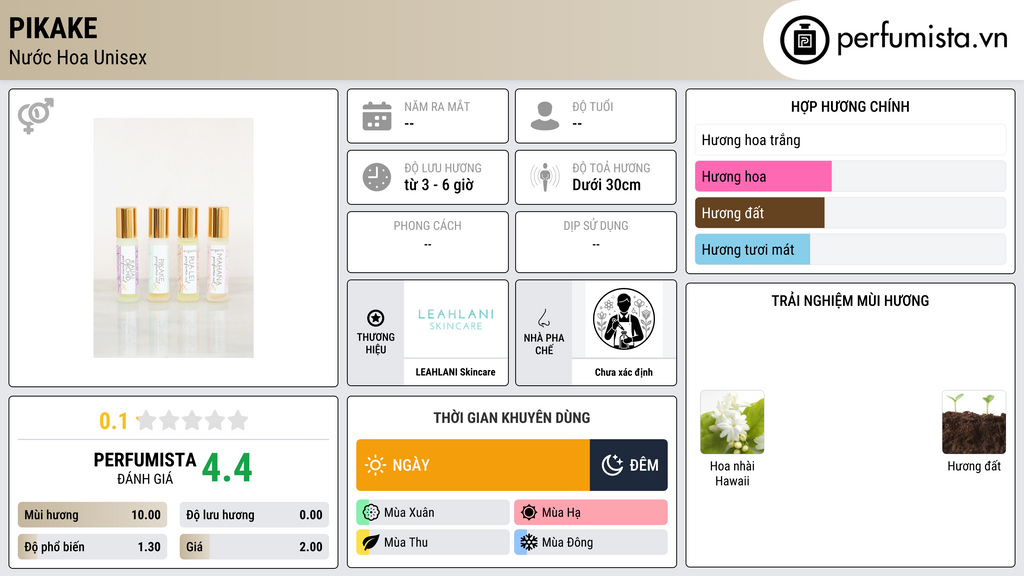
Task: Click the NĂM RA MẮT label
Action: (x=437, y=106)
